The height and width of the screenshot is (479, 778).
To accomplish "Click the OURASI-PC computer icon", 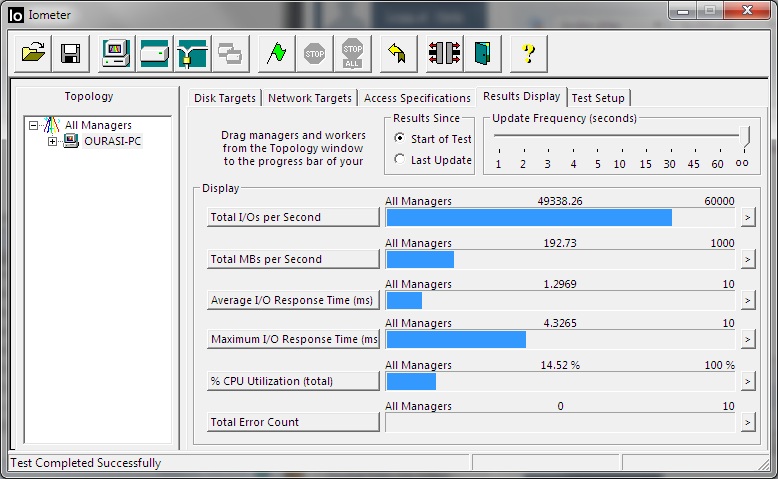I will (71, 141).
